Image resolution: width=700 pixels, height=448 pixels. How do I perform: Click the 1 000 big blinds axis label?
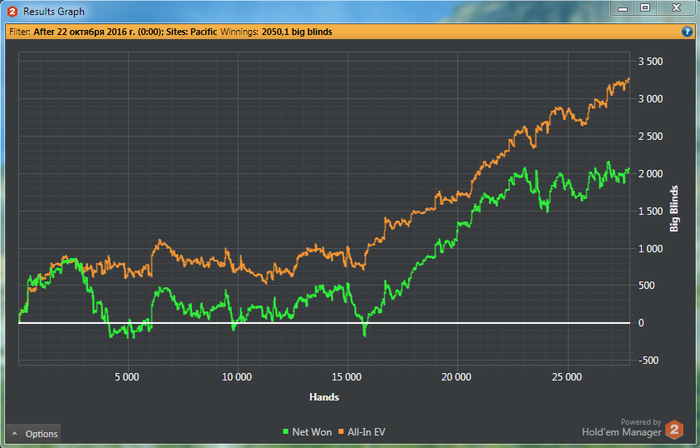[x=650, y=249]
